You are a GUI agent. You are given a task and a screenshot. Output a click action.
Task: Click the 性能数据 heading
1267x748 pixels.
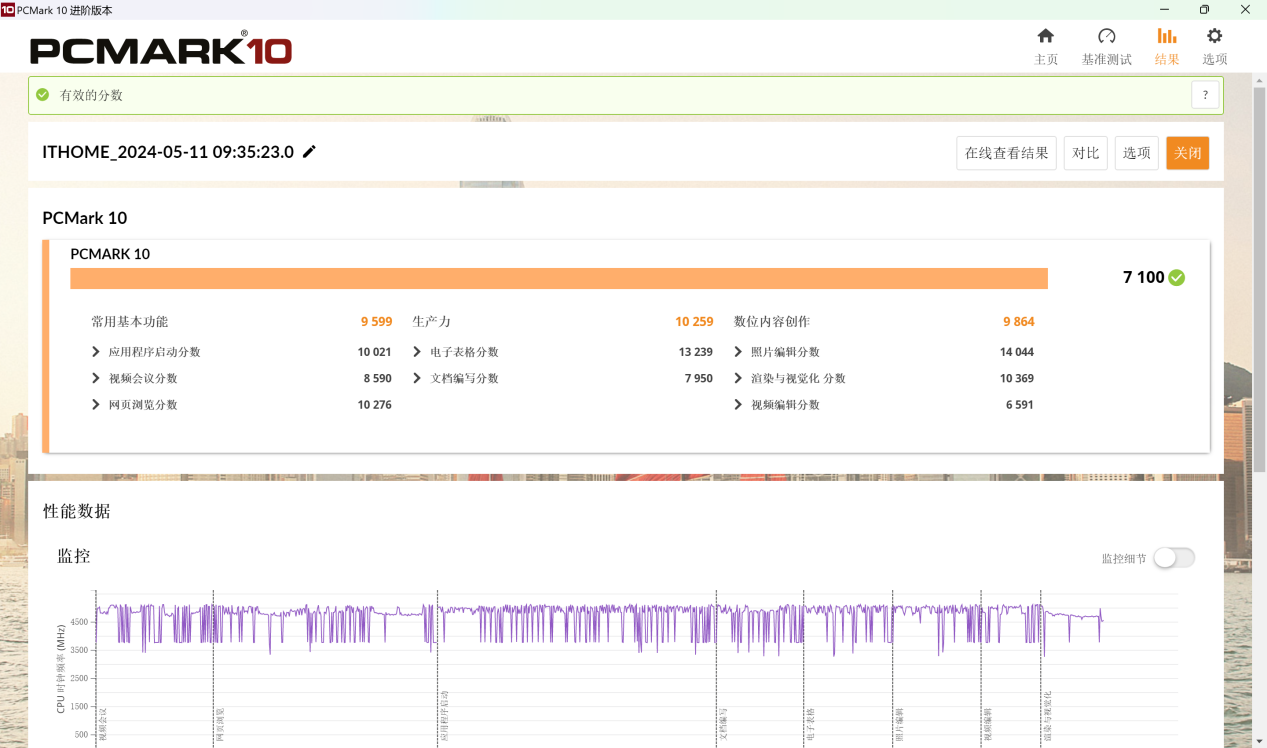pyautogui.click(x=76, y=511)
